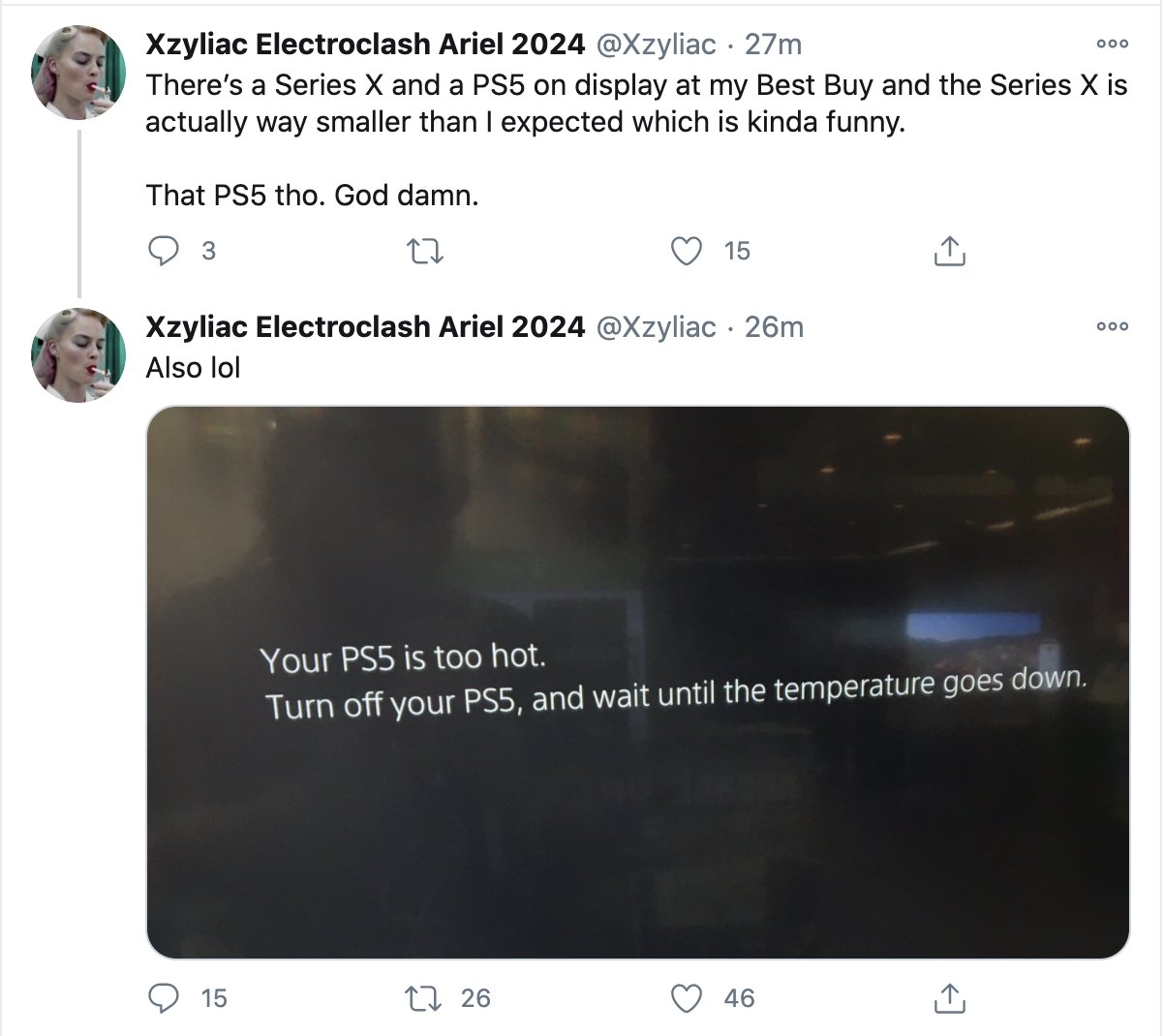Reply to the first Best Buy tweet
The image size is (1164, 1036).
pyautogui.click(x=164, y=252)
